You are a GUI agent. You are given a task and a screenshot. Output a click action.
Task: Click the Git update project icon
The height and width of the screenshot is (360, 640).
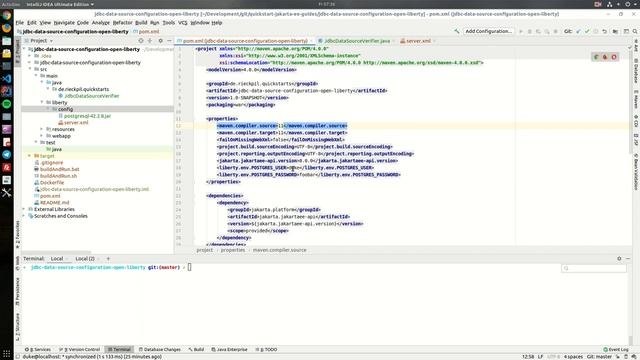[578, 31]
